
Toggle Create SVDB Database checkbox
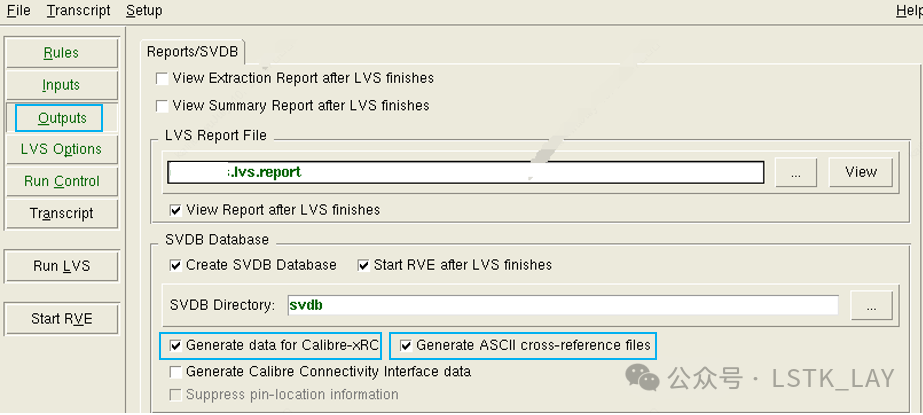coord(177,265)
